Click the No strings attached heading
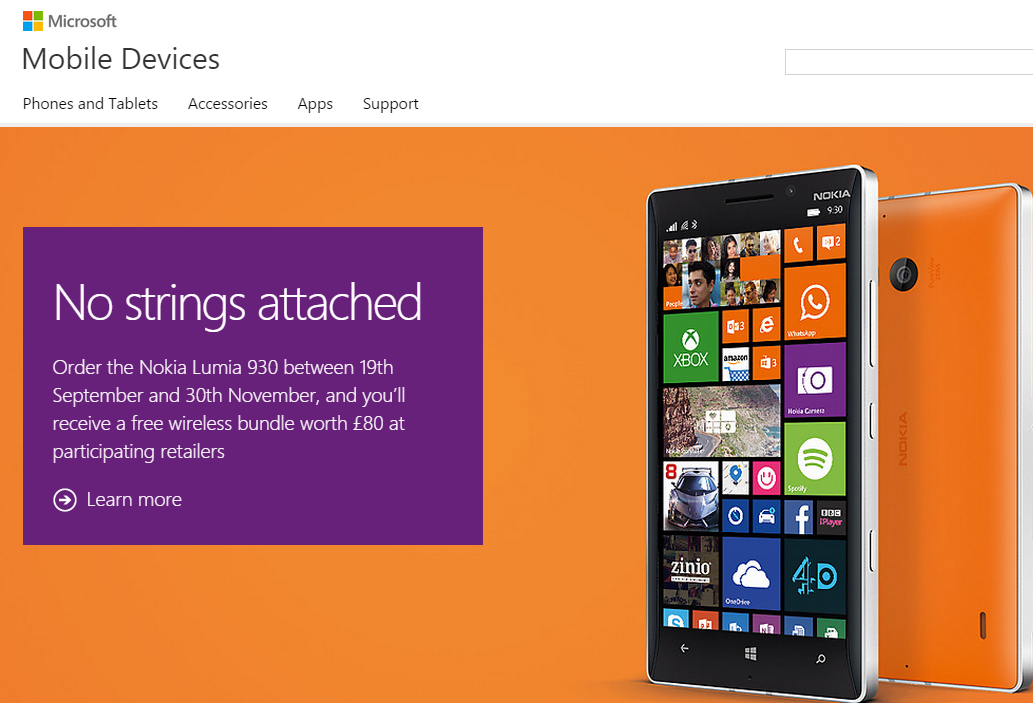Image resolution: width=1033 pixels, height=709 pixels. pyautogui.click(x=238, y=303)
